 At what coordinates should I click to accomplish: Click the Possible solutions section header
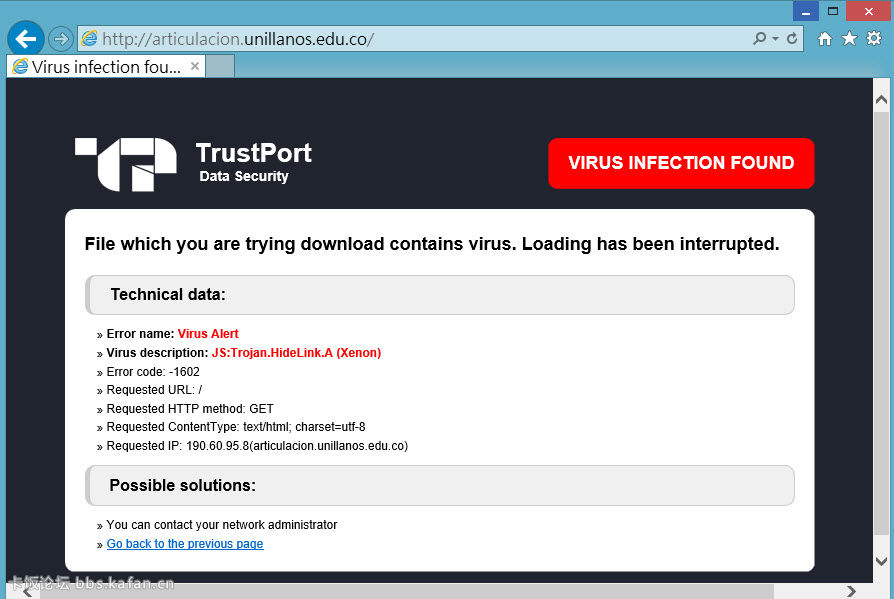click(440, 486)
